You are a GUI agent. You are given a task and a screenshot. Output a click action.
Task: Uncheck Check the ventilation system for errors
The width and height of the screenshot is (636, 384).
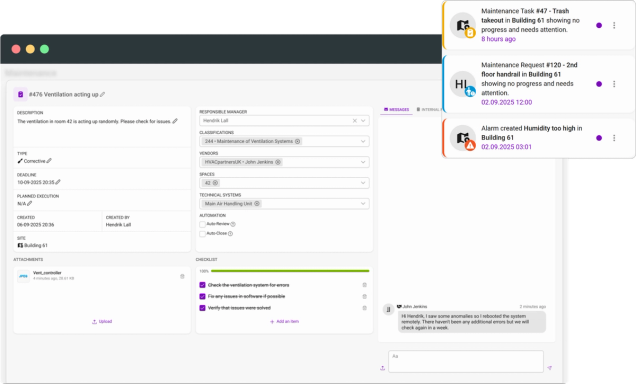pos(202,285)
